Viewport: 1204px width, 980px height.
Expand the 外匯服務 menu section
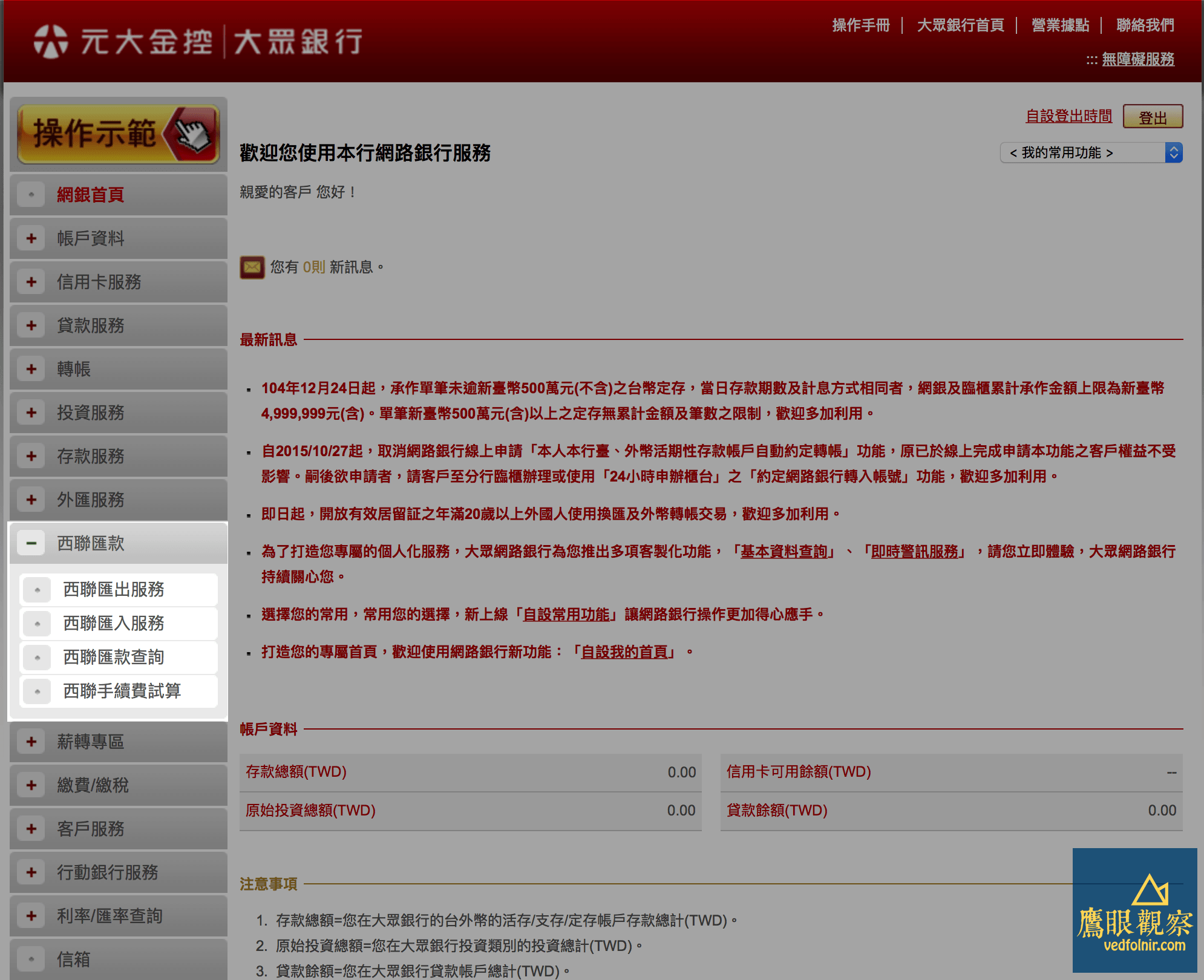tap(119, 500)
